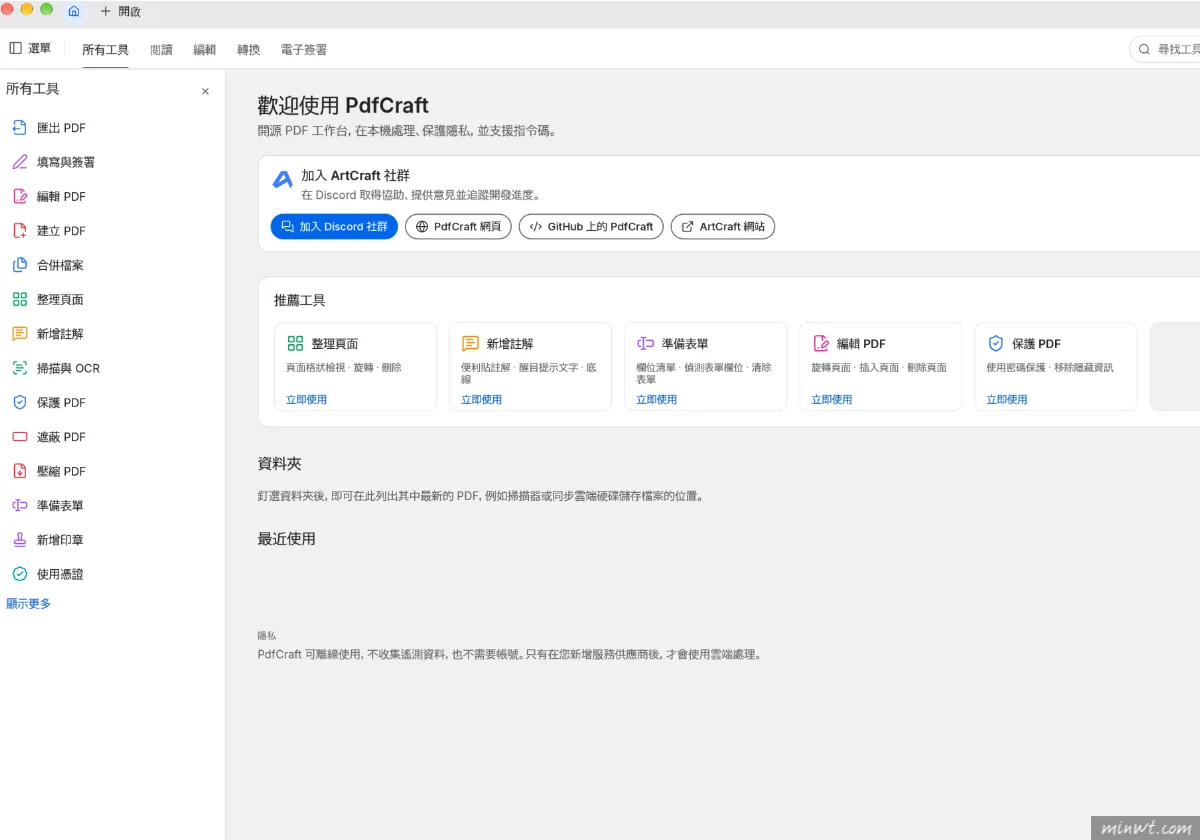Click the 準備表單 card icon
The width and height of the screenshot is (1200, 840).
tap(645, 343)
